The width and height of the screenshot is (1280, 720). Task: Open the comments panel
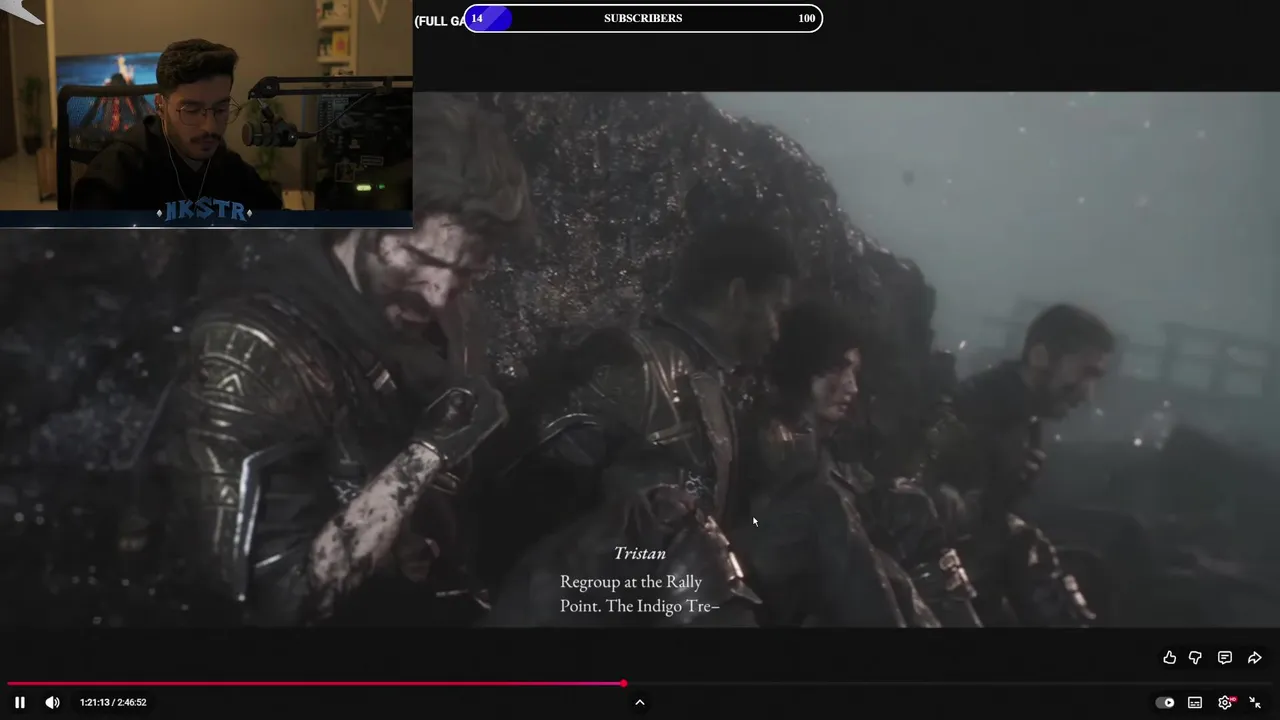click(1225, 657)
